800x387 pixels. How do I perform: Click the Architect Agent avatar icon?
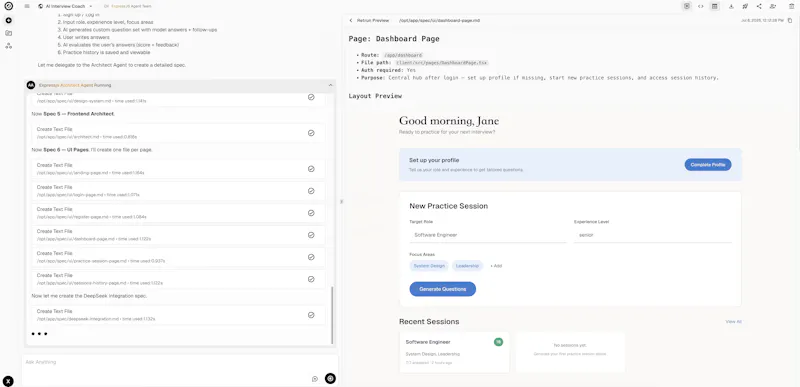(x=31, y=85)
